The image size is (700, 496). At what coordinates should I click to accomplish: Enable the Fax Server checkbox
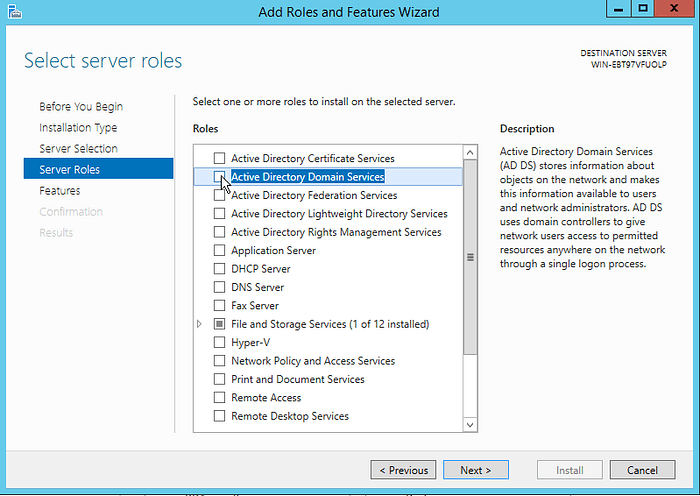pos(219,306)
